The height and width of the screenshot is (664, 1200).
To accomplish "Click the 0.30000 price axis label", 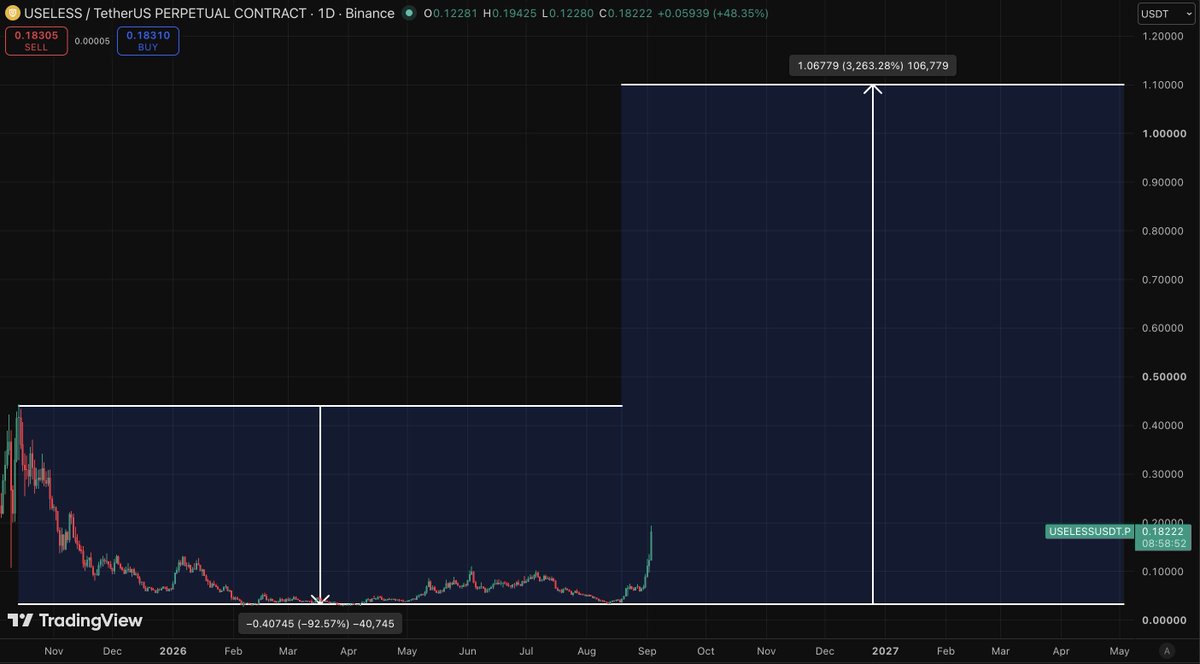I will 1162,474.
